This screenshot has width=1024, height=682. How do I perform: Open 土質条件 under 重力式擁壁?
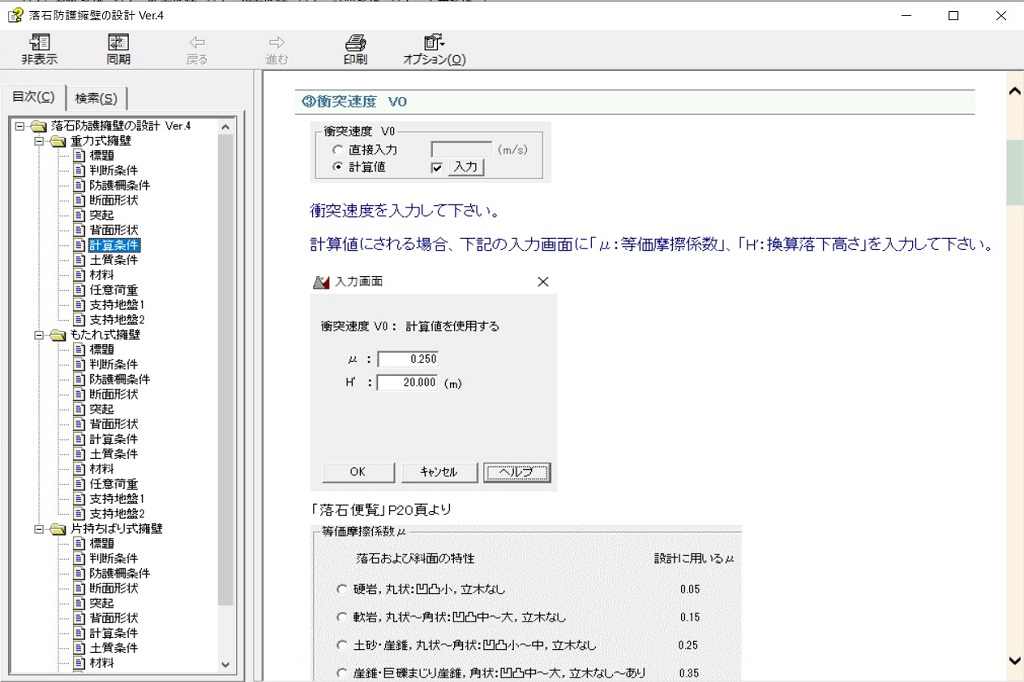click(113, 260)
